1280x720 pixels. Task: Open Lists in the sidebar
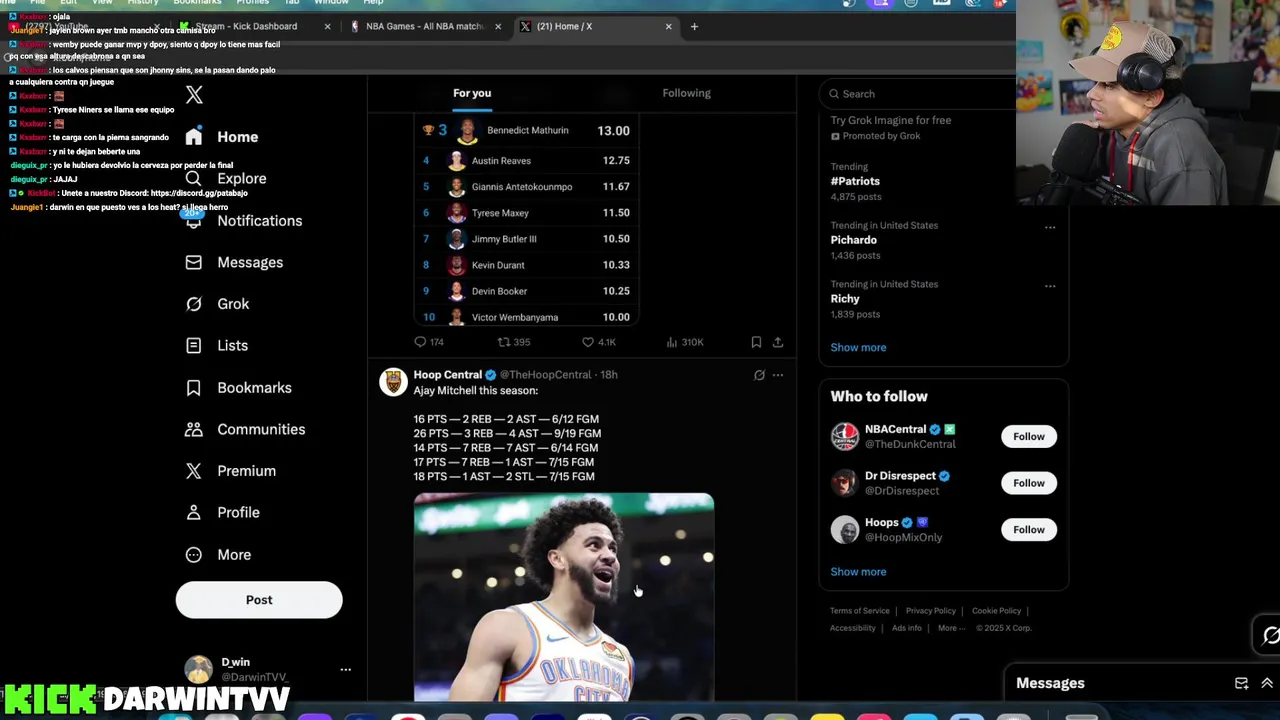217,346
